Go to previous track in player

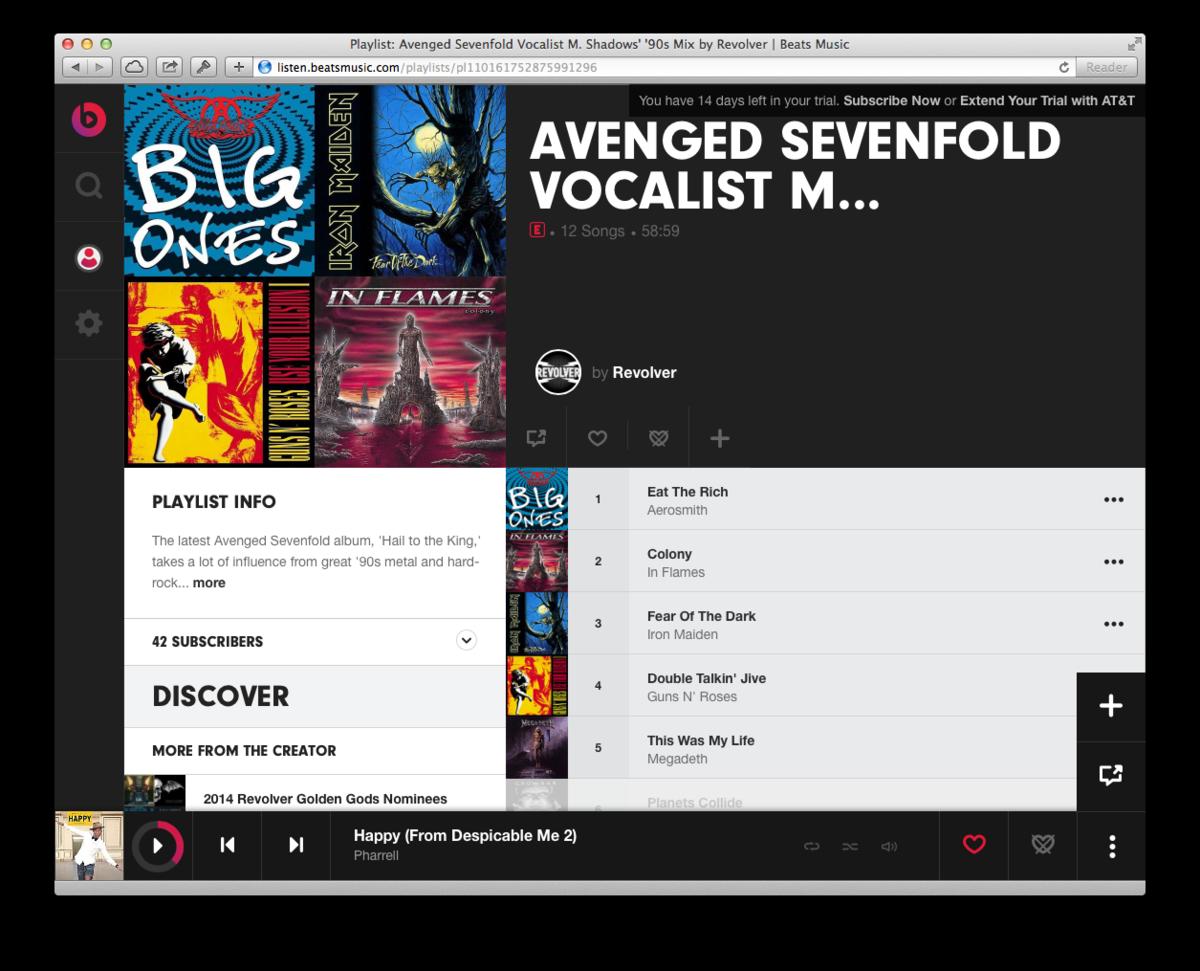point(227,845)
